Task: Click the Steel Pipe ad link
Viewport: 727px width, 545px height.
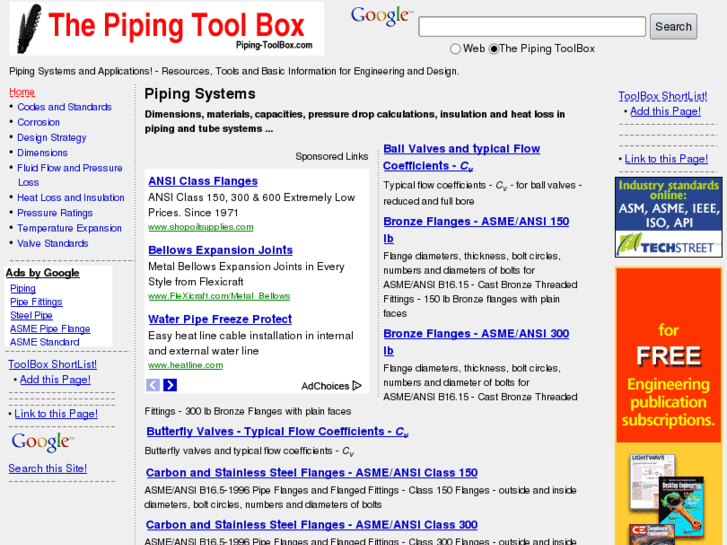Action: [x=31, y=315]
